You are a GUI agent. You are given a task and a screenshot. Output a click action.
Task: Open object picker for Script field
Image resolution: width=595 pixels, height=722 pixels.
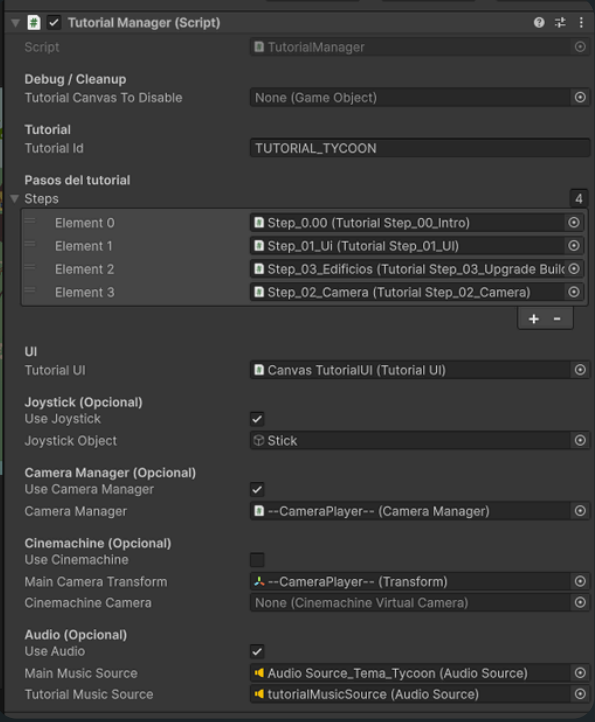click(x=580, y=47)
